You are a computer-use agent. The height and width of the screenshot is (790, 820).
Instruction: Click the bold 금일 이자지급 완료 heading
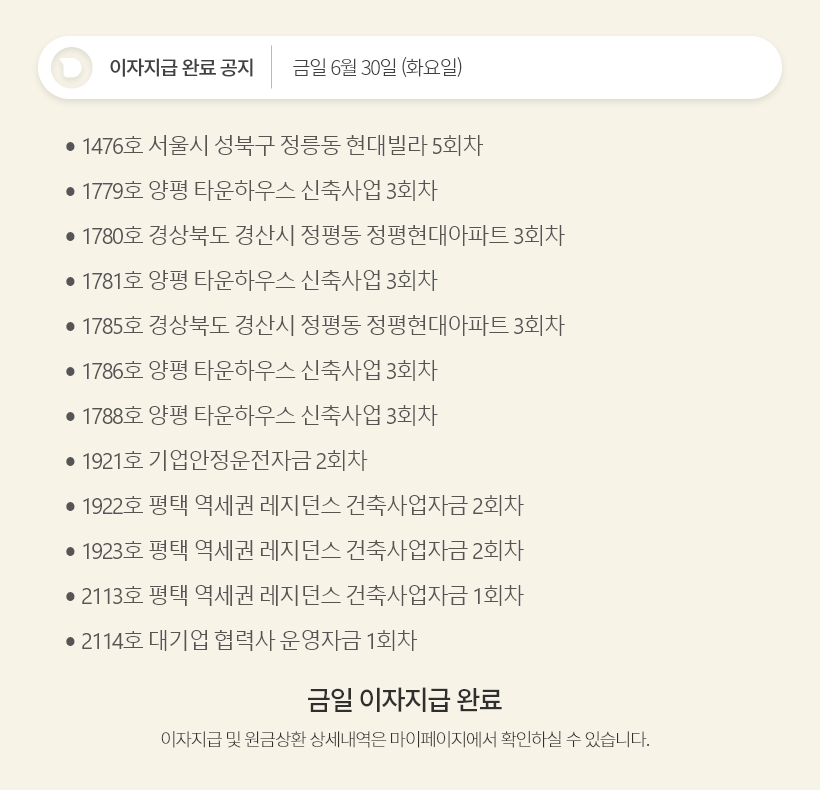click(404, 698)
